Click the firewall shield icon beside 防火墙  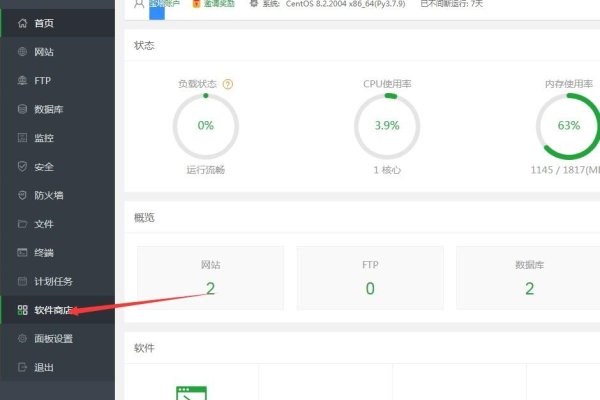tap(22, 195)
